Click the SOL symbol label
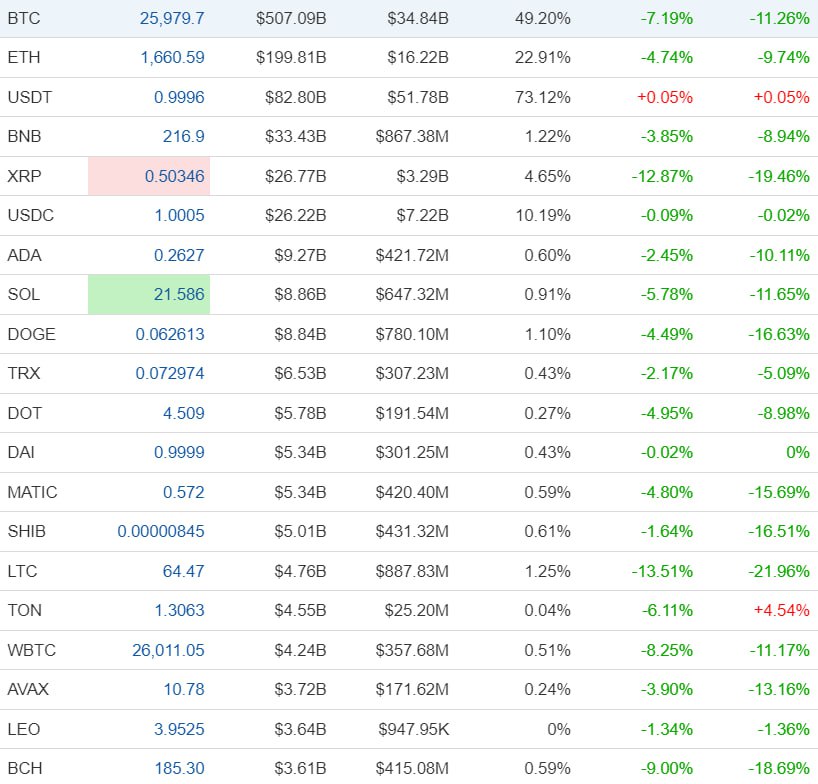 (x=23, y=295)
